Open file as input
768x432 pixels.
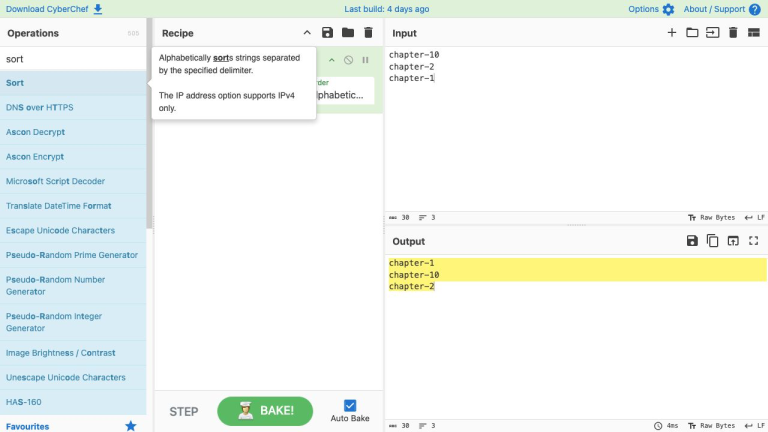tap(713, 33)
